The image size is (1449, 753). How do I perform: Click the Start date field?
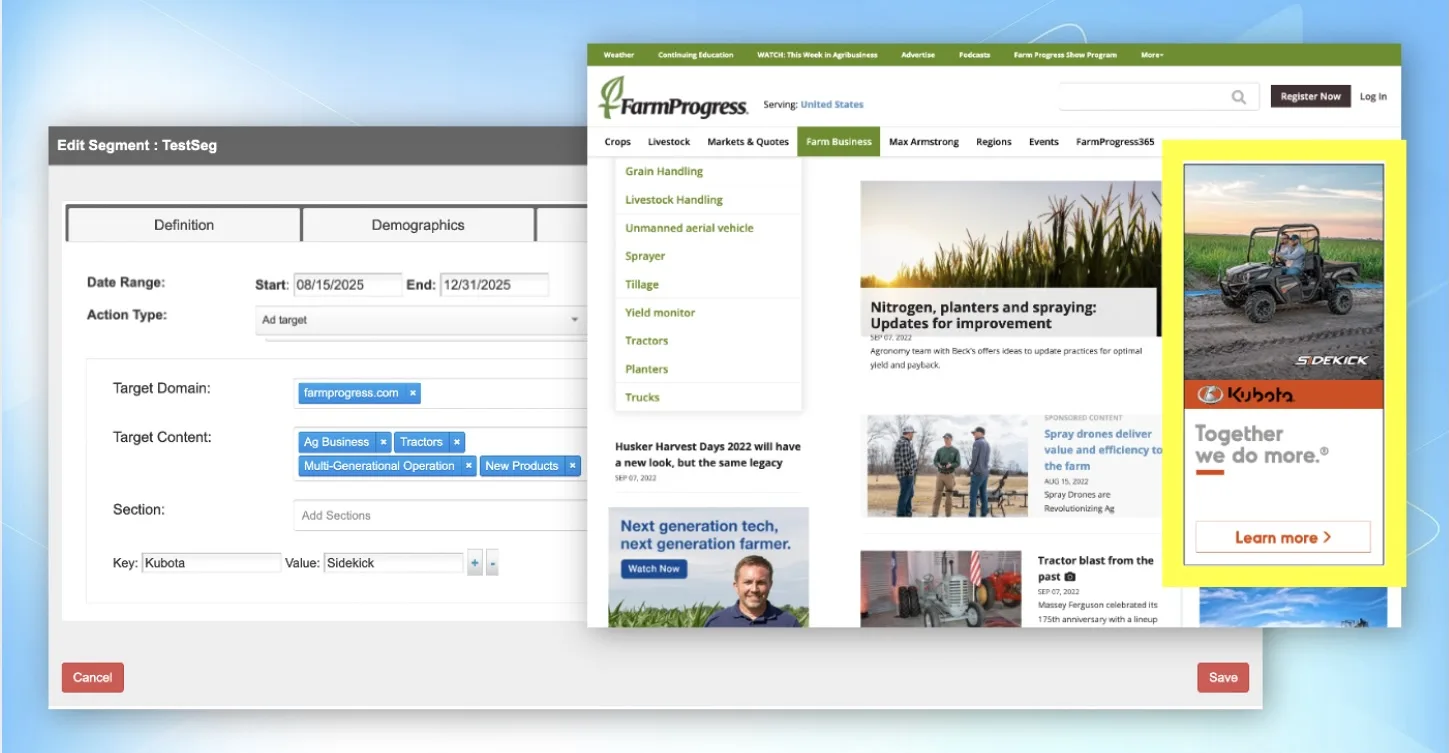pos(347,285)
